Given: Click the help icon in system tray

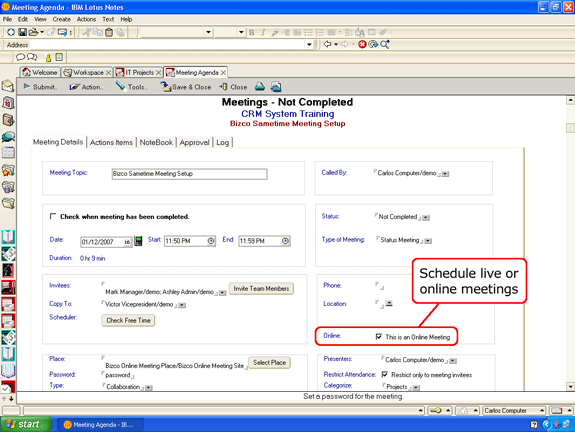Looking at the screenshot, I should [x=534, y=425].
